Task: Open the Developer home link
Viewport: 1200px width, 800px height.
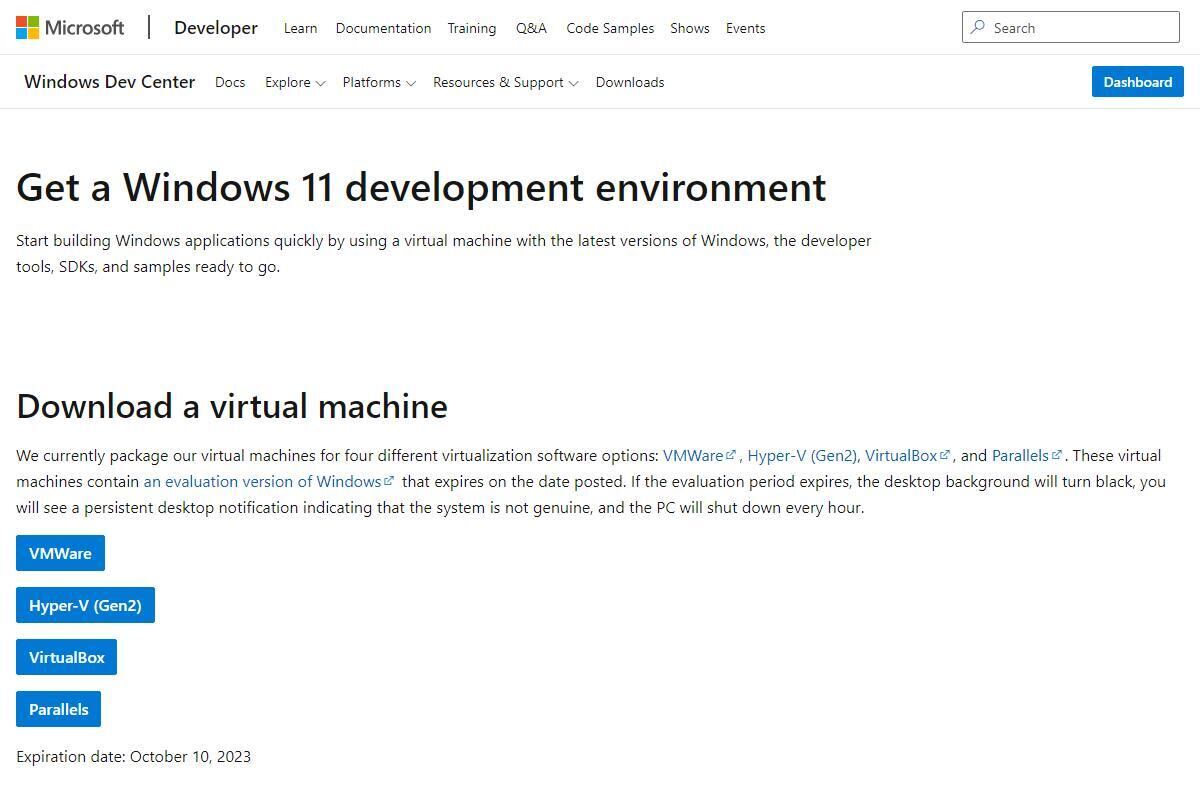Action: pos(216,27)
